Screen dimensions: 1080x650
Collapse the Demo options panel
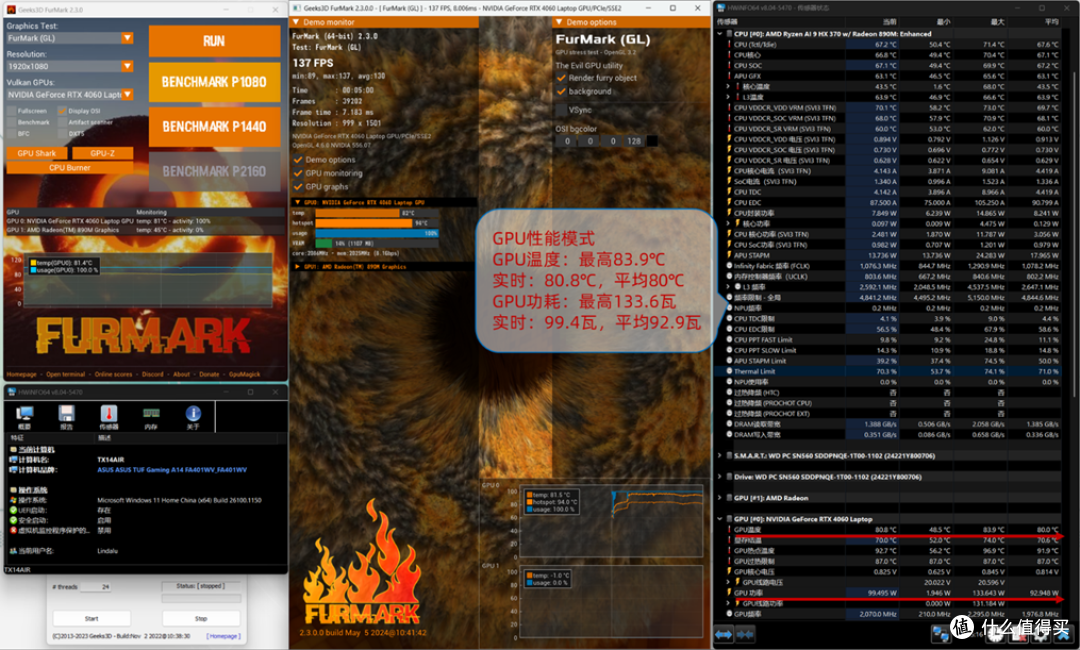point(559,22)
